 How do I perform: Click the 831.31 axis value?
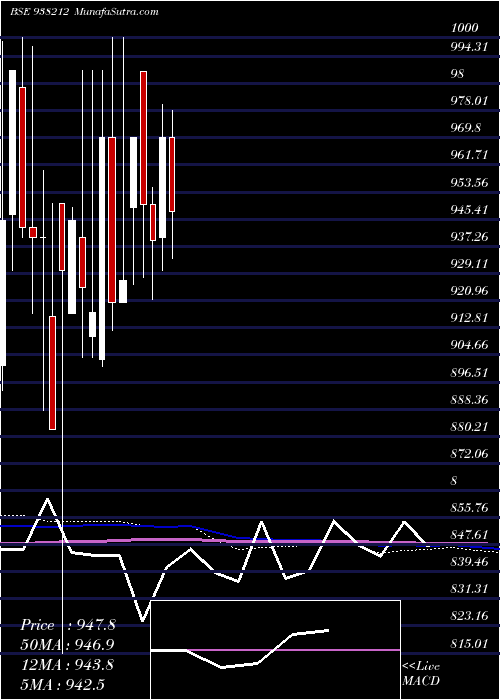[469, 590]
